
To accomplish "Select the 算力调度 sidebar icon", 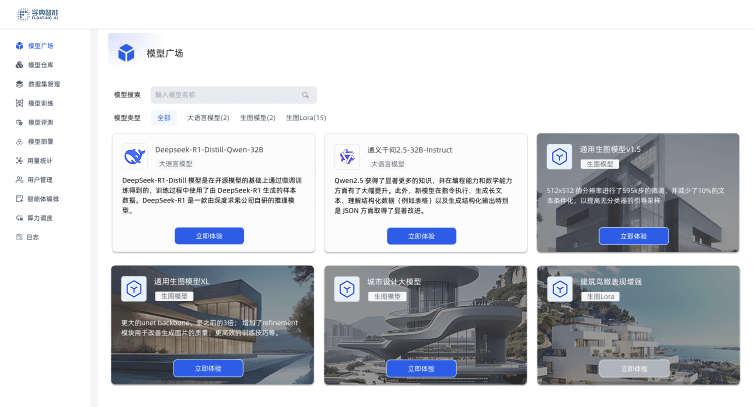I will (19, 217).
